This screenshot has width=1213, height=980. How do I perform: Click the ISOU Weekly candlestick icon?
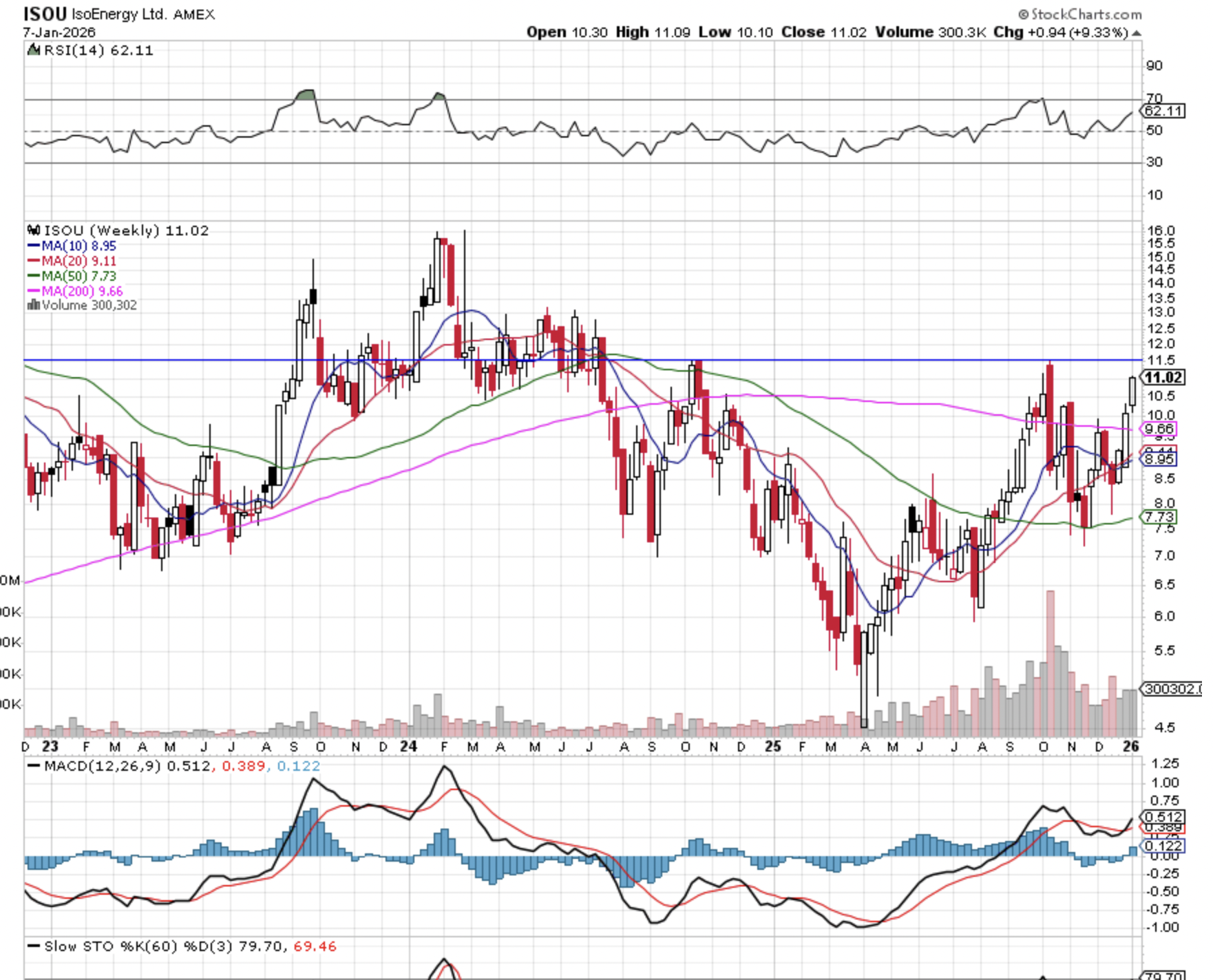click(33, 231)
